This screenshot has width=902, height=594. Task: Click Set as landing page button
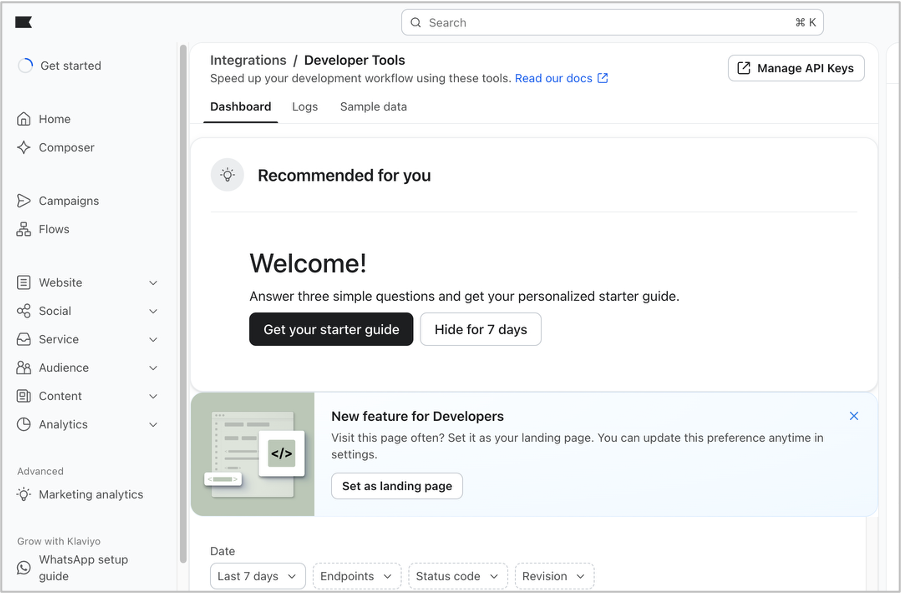[397, 486]
